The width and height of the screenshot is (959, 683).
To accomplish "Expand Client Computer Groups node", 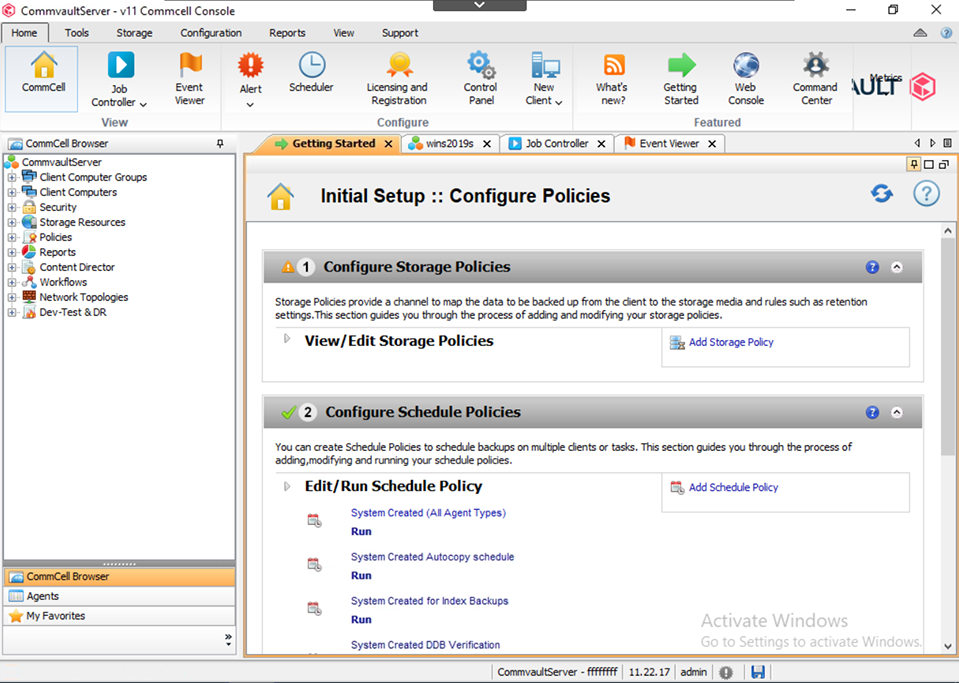I will [12, 177].
